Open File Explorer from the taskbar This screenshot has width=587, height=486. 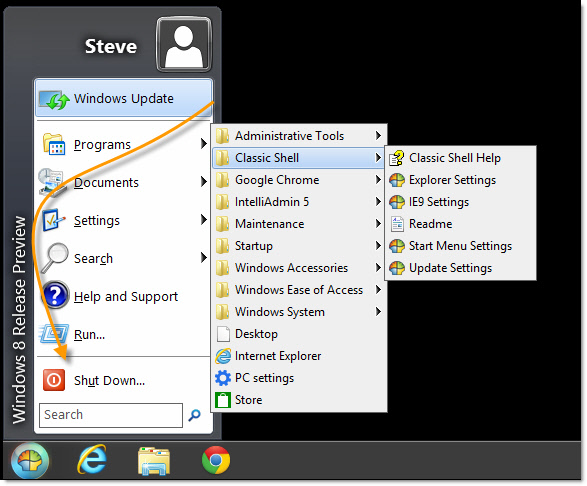click(x=154, y=461)
